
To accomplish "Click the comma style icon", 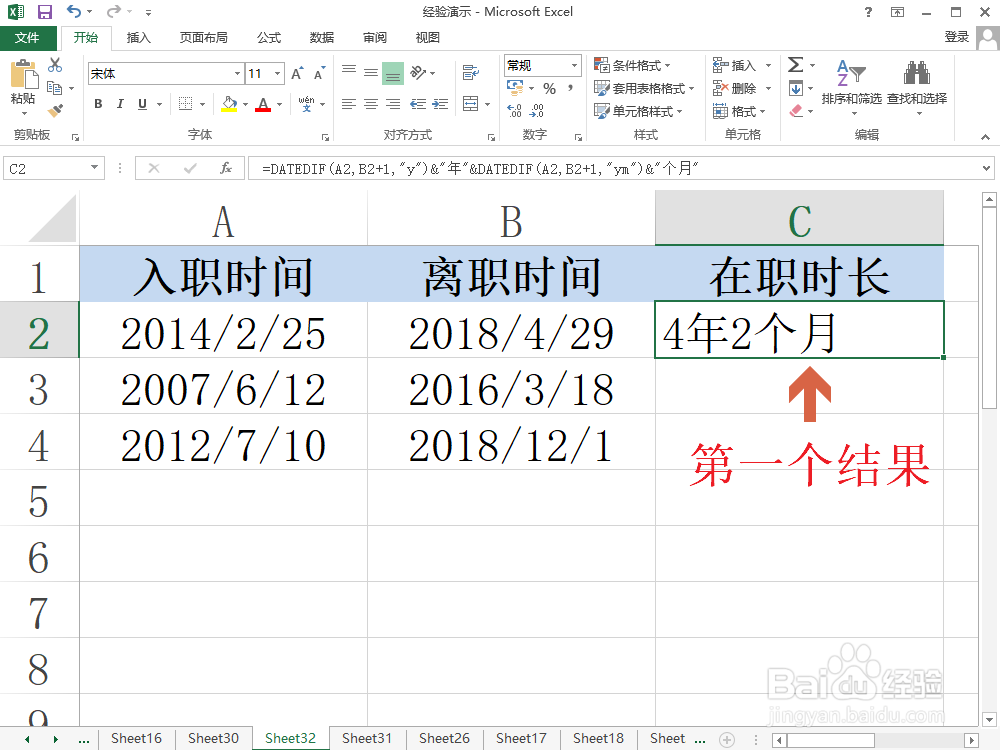I will pos(571,89).
